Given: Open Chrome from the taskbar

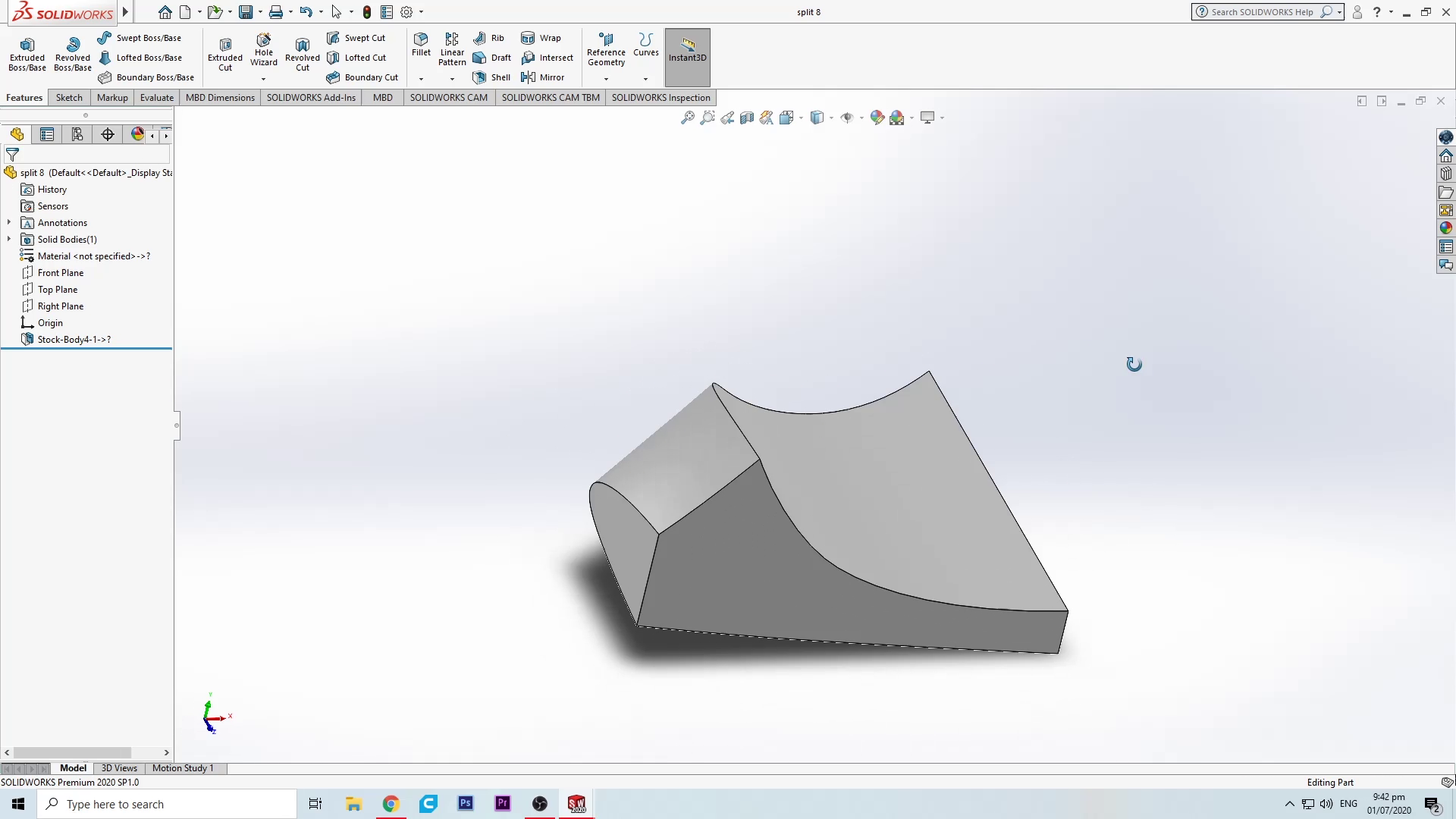Looking at the screenshot, I should click(391, 804).
